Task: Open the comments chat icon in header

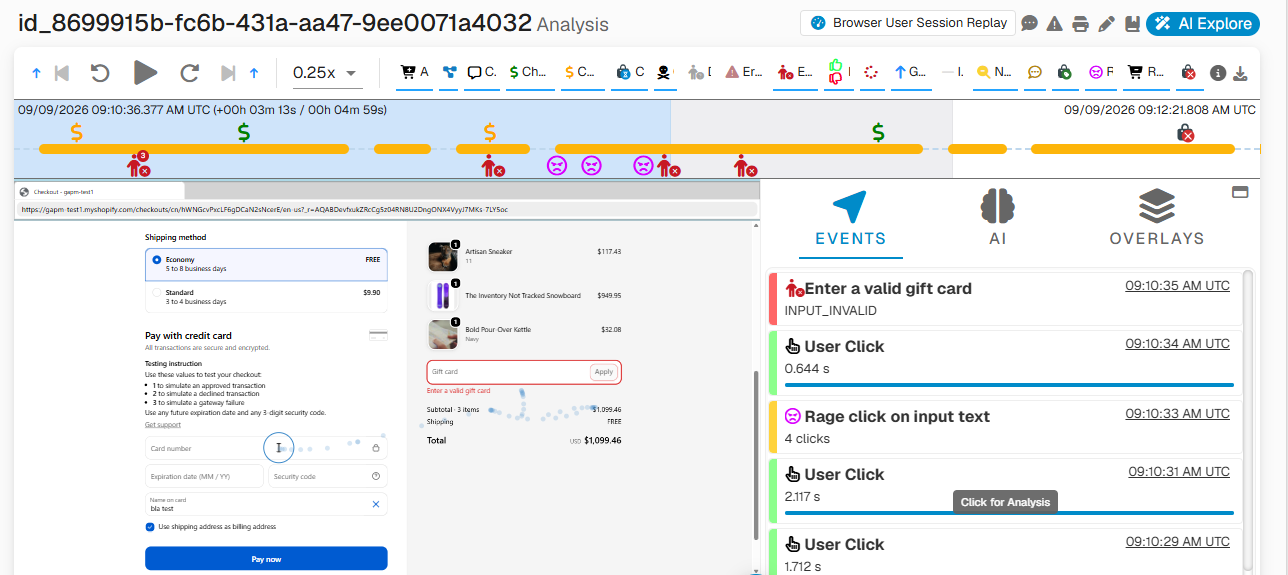Action: point(1029,24)
